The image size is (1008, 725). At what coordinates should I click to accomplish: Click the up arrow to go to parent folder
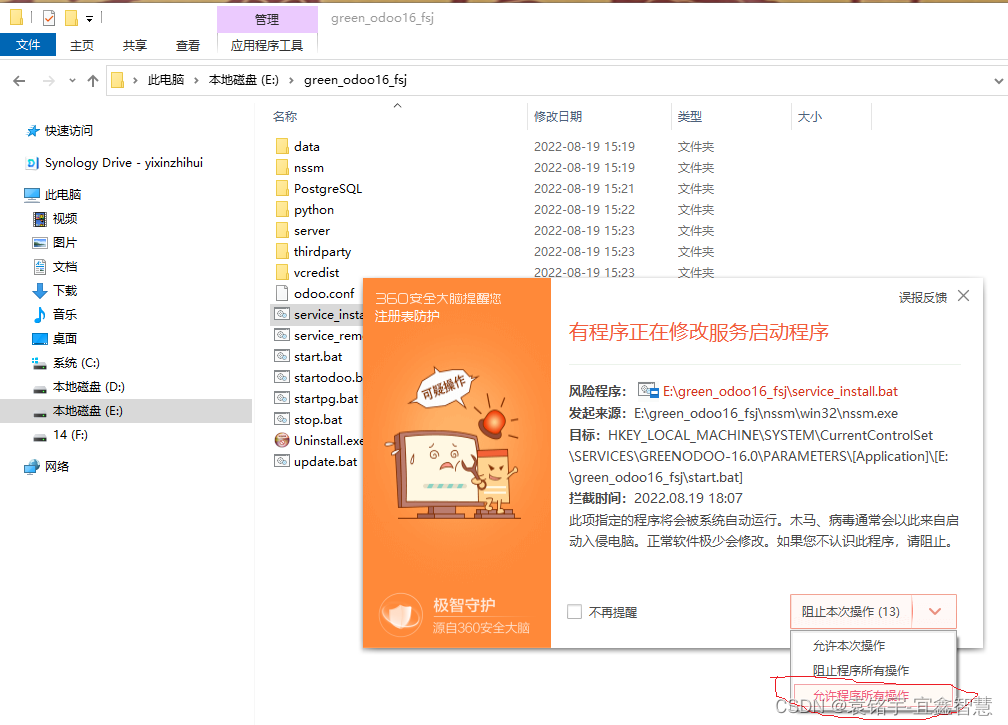(x=92, y=80)
